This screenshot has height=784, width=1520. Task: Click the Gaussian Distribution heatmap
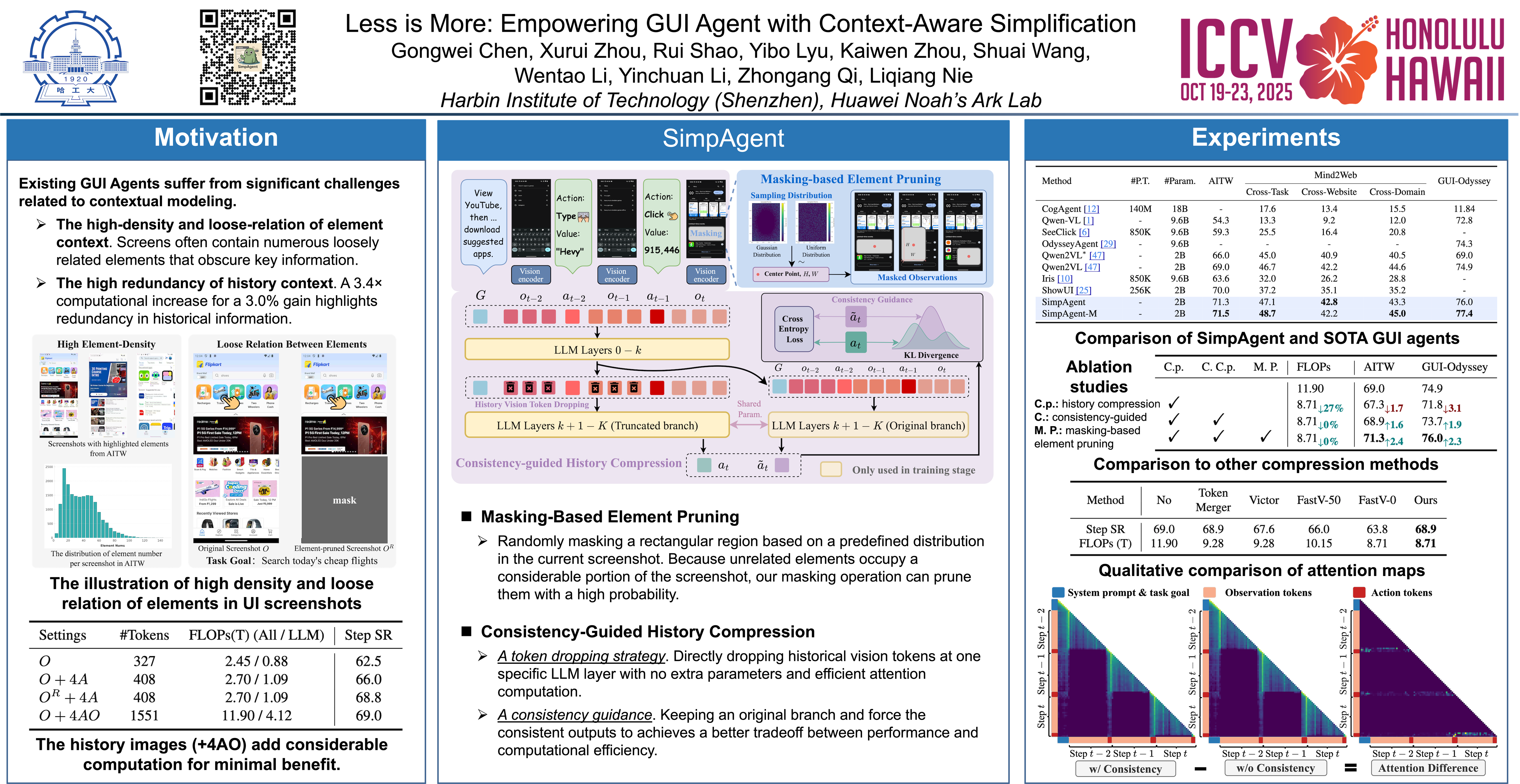[x=767, y=222]
